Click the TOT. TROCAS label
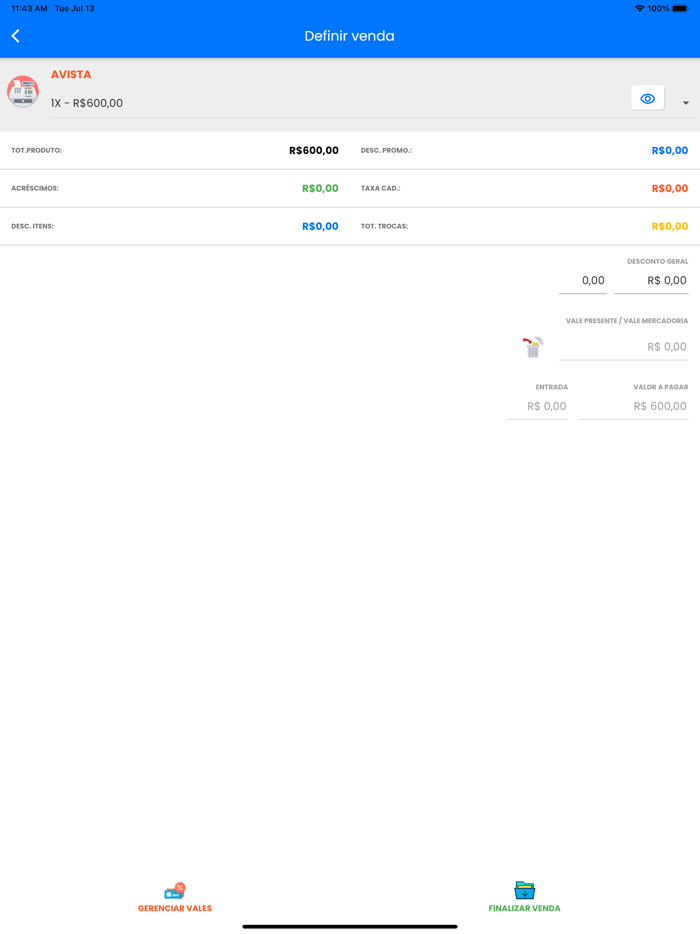This screenshot has height=934, width=700. point(384,226)
